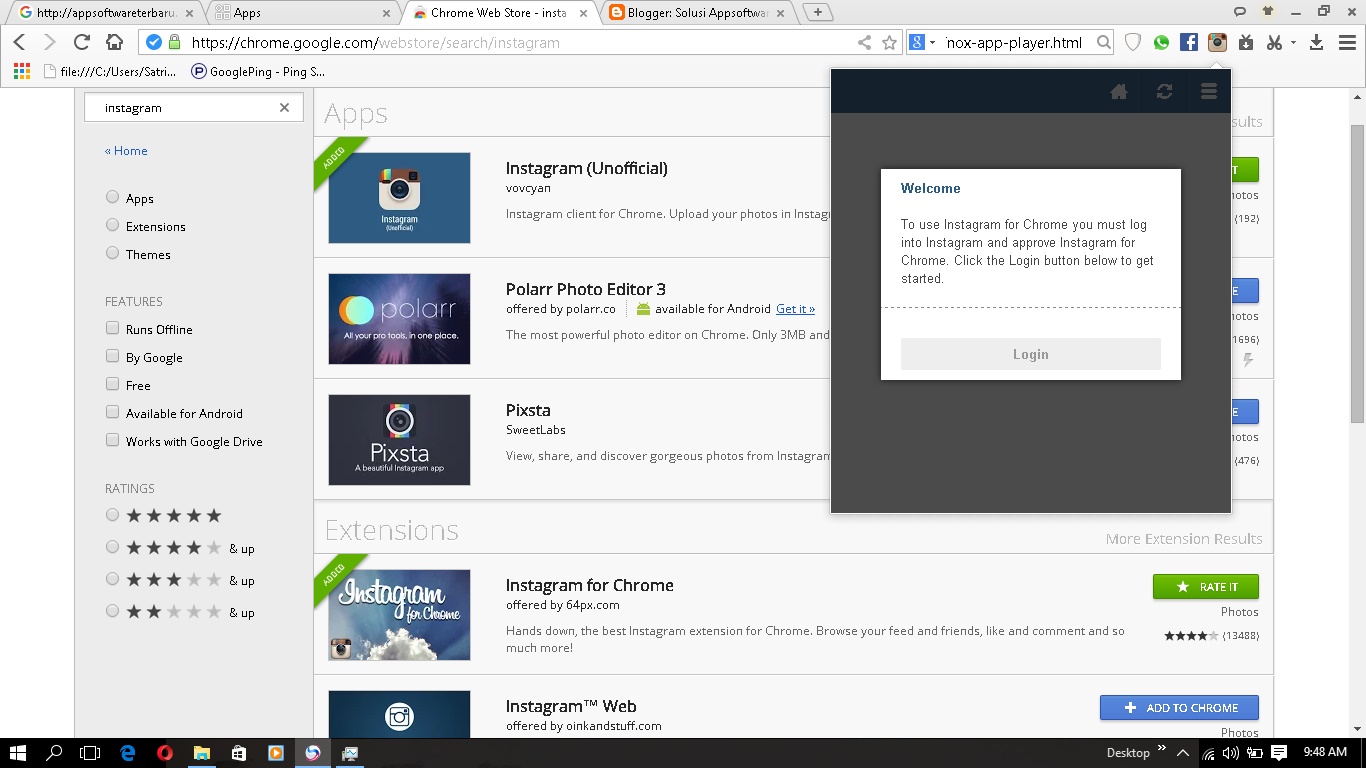The width and height of the screenshot is (1366, 768).
Task: Reload the current page
Action: (x=82, y=42)
